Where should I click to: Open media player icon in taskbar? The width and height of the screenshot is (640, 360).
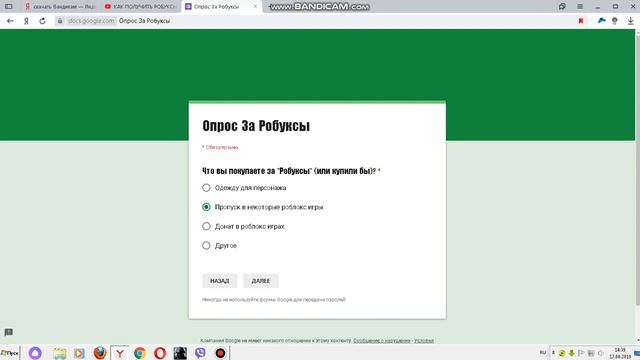tap(79, 353)
